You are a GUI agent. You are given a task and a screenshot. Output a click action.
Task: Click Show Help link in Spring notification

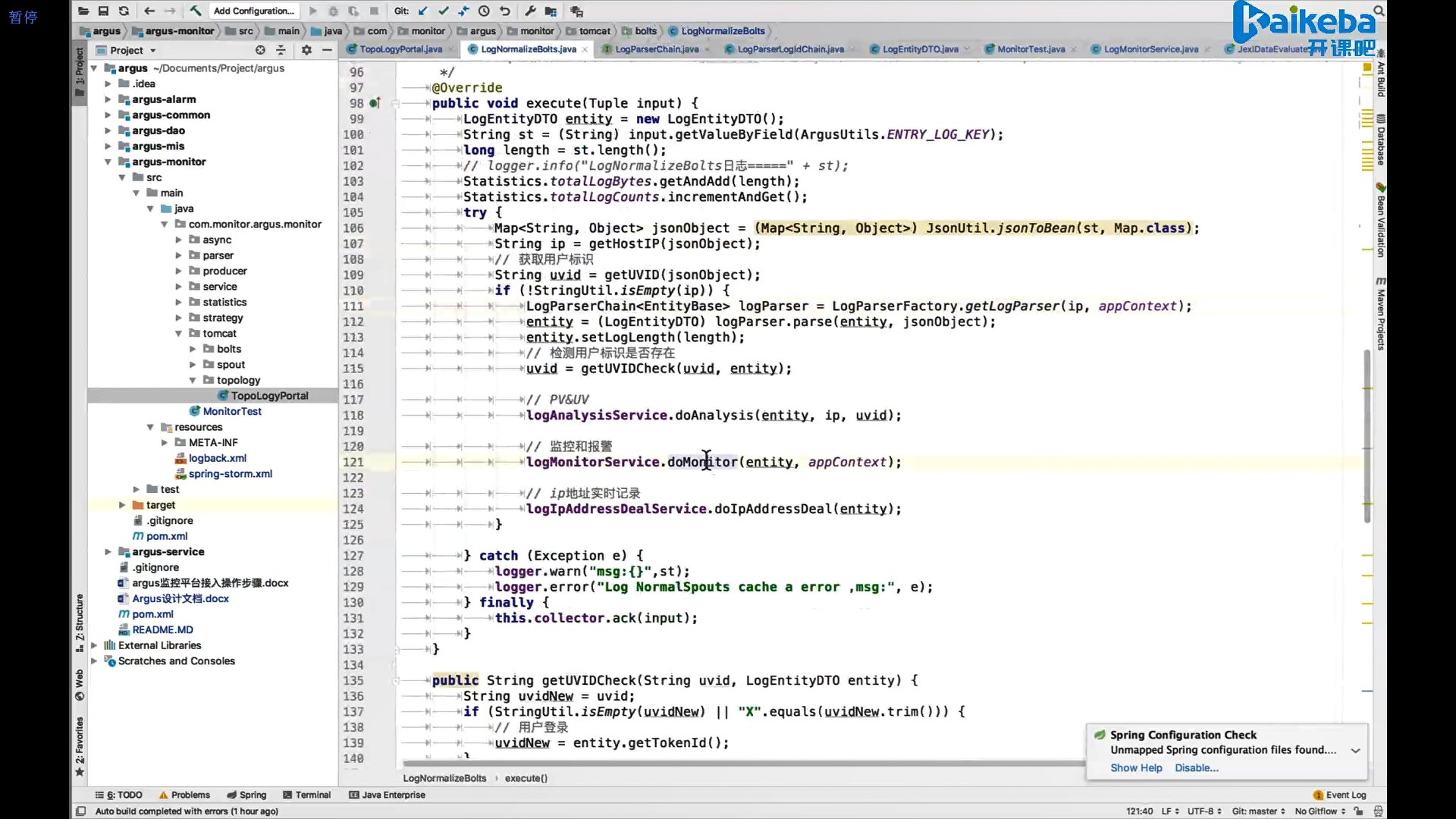tap(1135, 767)
